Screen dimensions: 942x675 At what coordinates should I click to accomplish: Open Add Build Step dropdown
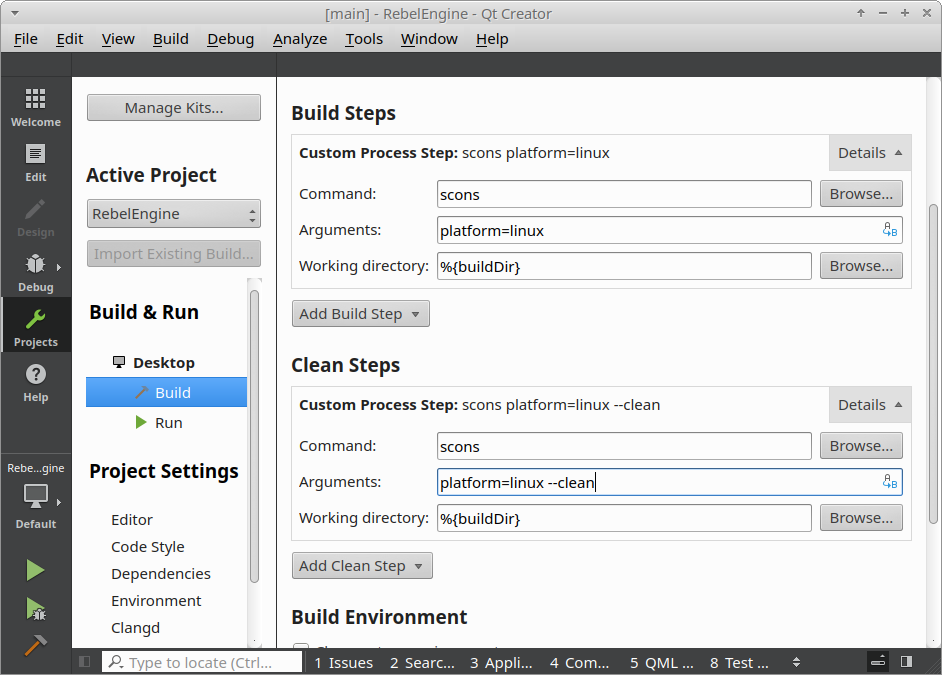coord(360,313)
